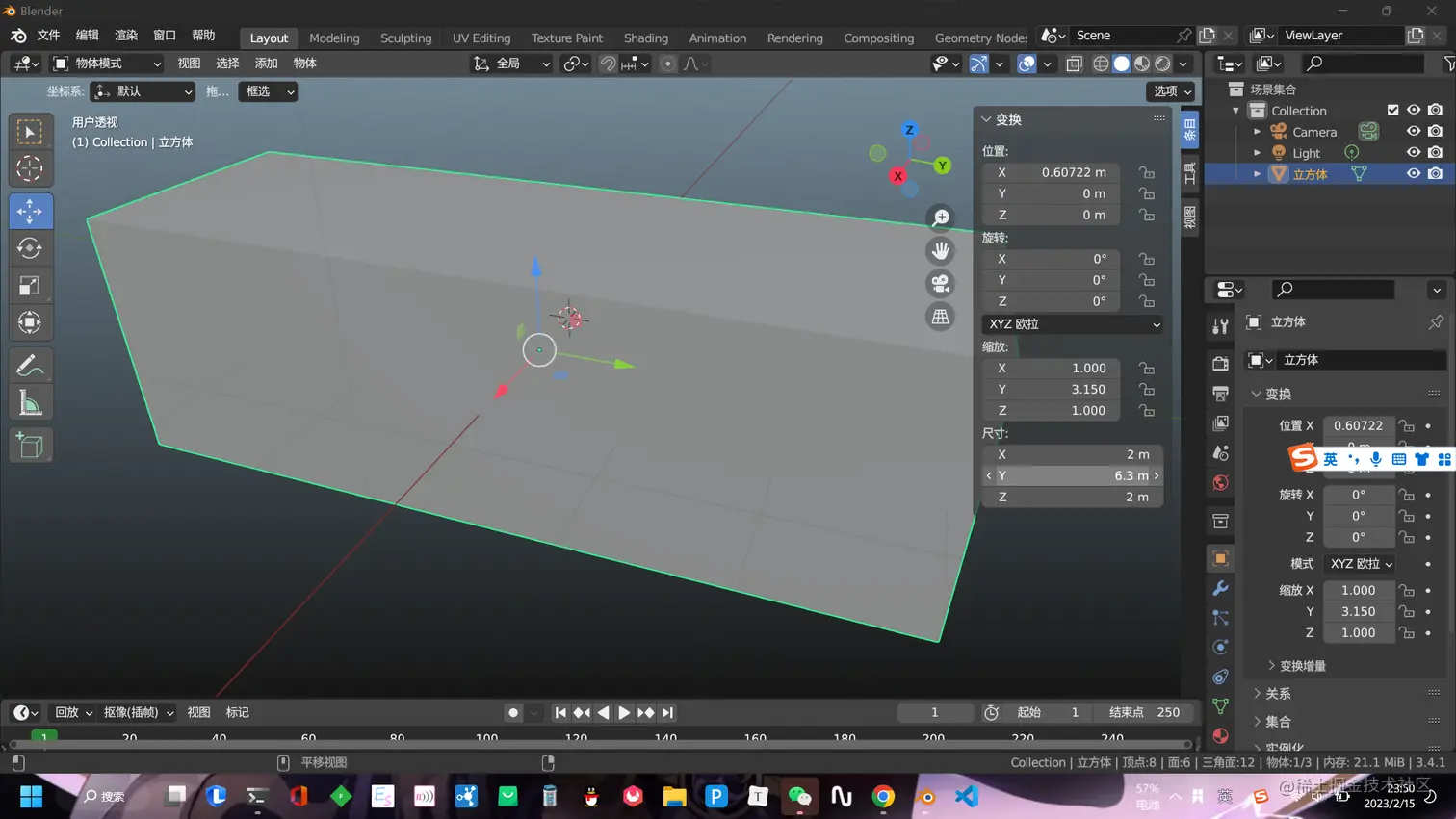The image size is (1456, 819).
Task: Open the Object Data properties tab
Action: pos(1220,706)
